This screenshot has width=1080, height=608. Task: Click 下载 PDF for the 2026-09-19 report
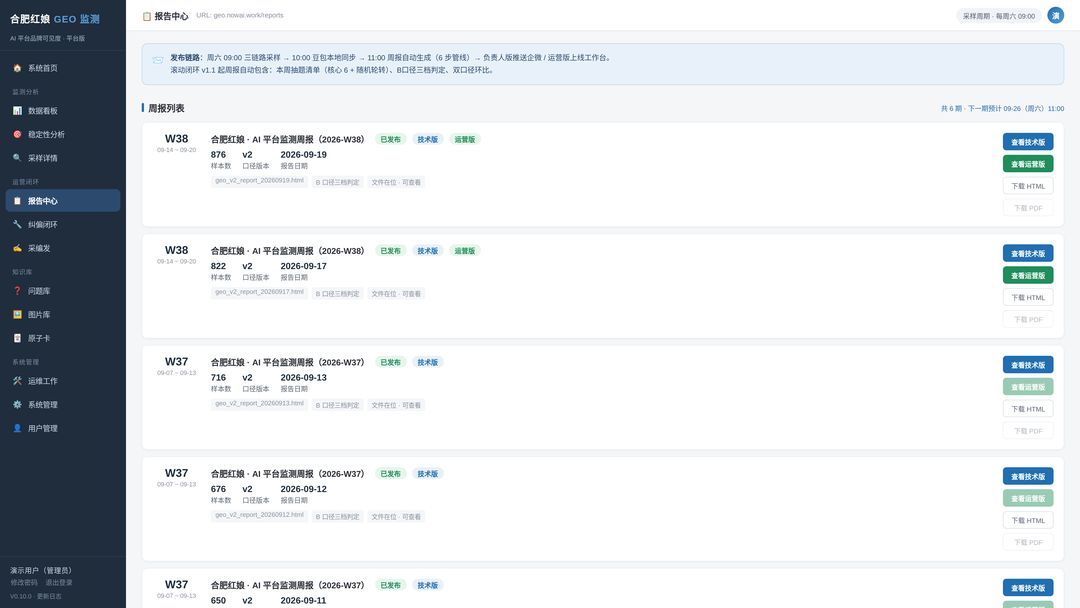click(1028, 208)
